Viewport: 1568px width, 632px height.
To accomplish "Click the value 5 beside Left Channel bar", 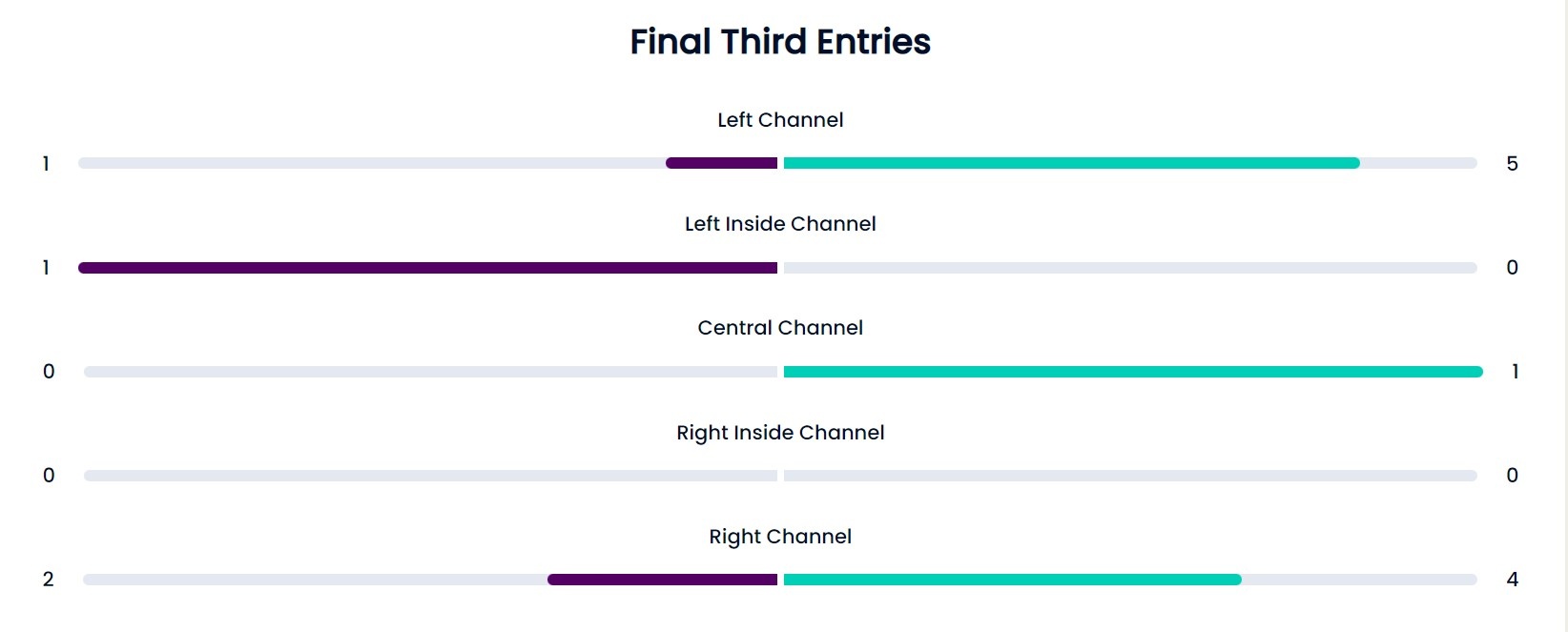I will 1512,164.
